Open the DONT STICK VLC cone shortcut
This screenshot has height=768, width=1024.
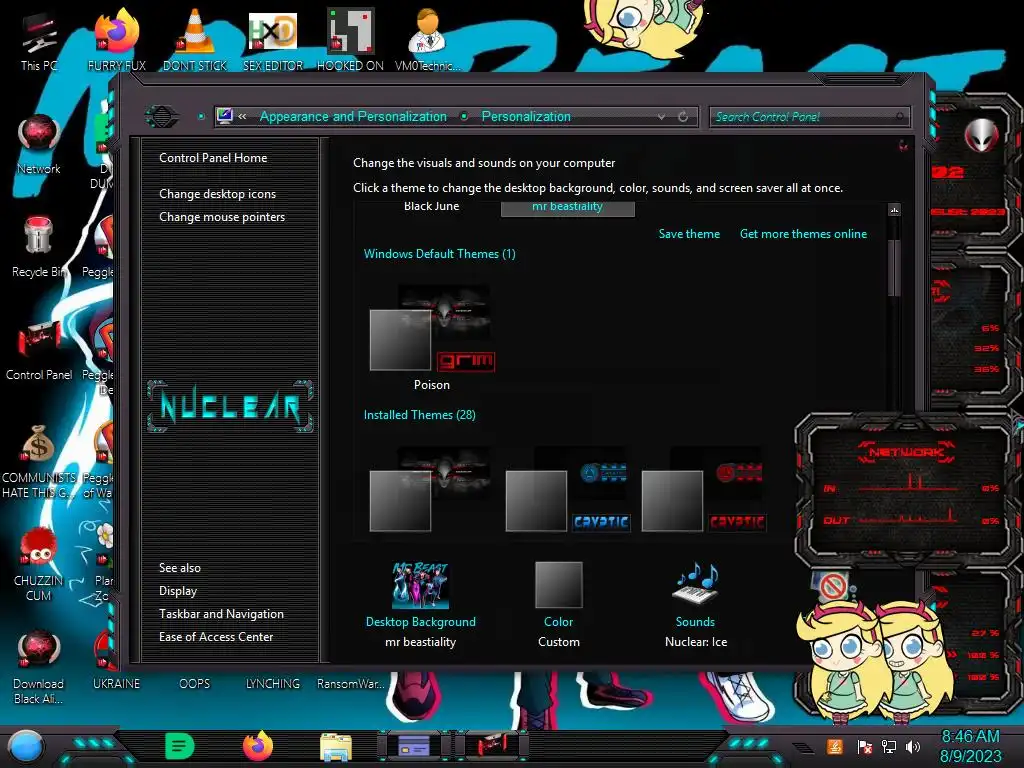[x=195, y=40]
